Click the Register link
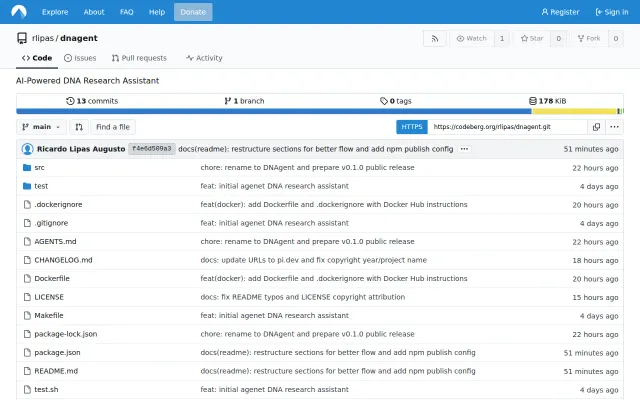Screen dimensions: 640x400 (x=560, y=12)
